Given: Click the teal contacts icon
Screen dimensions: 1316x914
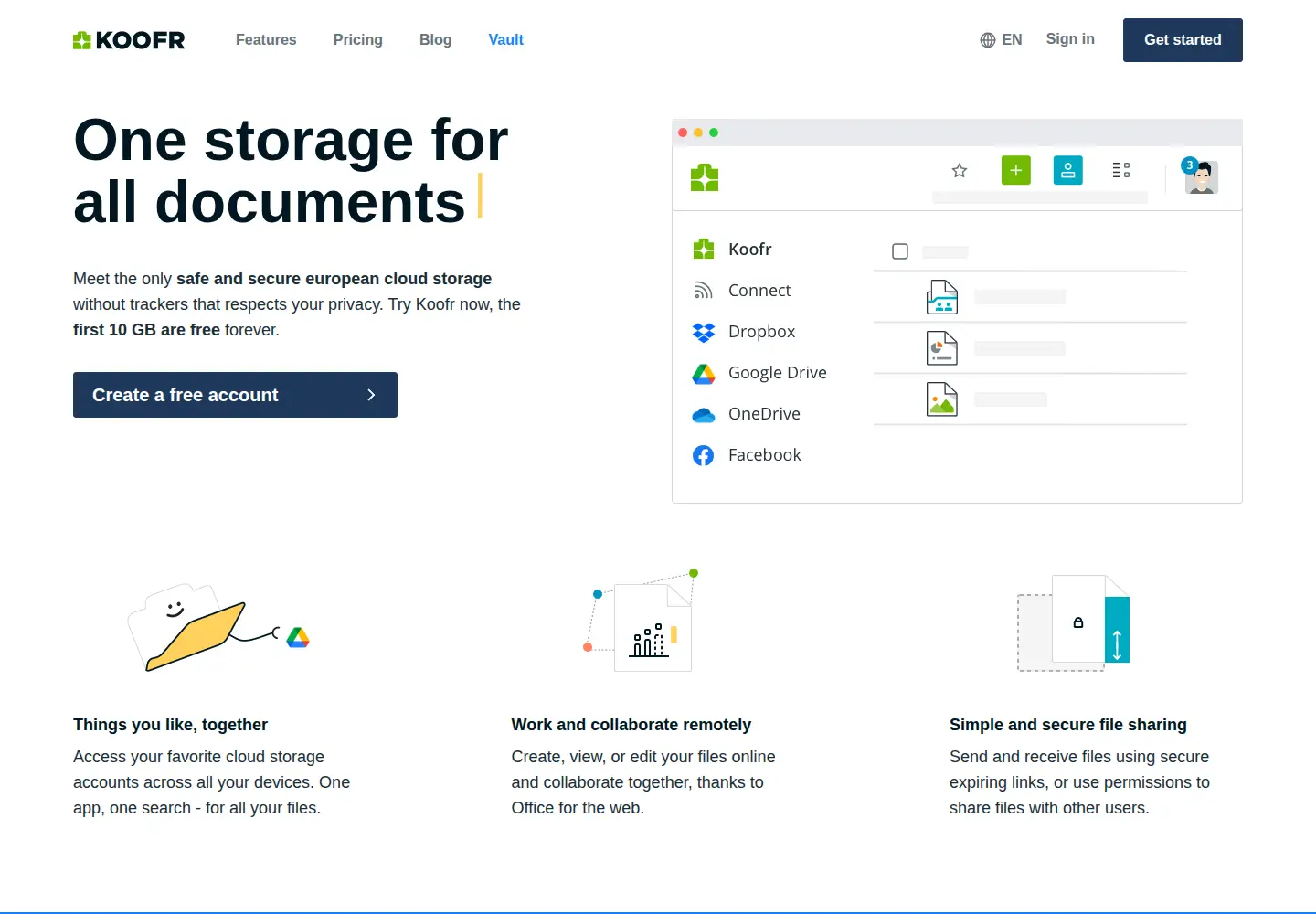Looking at the screenshot, I should click(x=1068, y=170).
